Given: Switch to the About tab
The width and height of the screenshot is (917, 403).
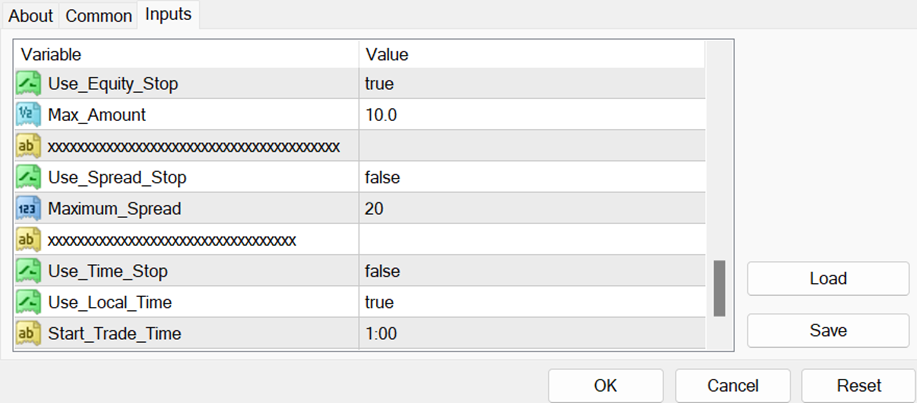Looking at the screenshot, I should (30, 16).
